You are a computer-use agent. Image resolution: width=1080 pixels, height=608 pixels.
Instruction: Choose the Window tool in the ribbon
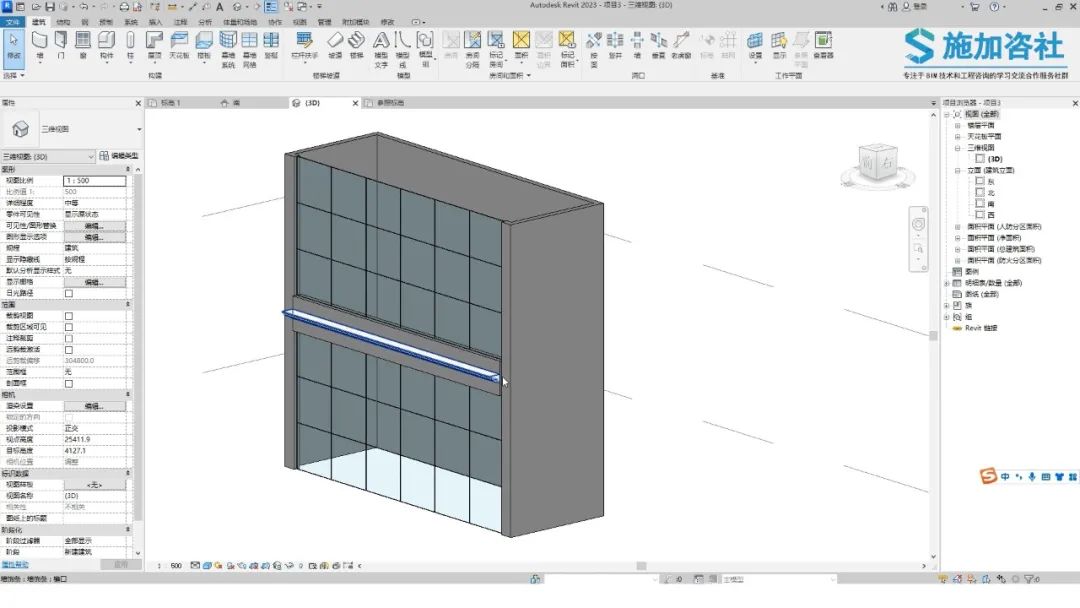(83, 45)
